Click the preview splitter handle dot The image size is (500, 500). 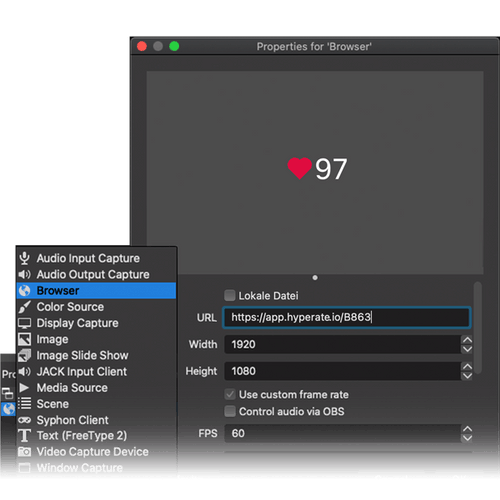tap(315, 278)
